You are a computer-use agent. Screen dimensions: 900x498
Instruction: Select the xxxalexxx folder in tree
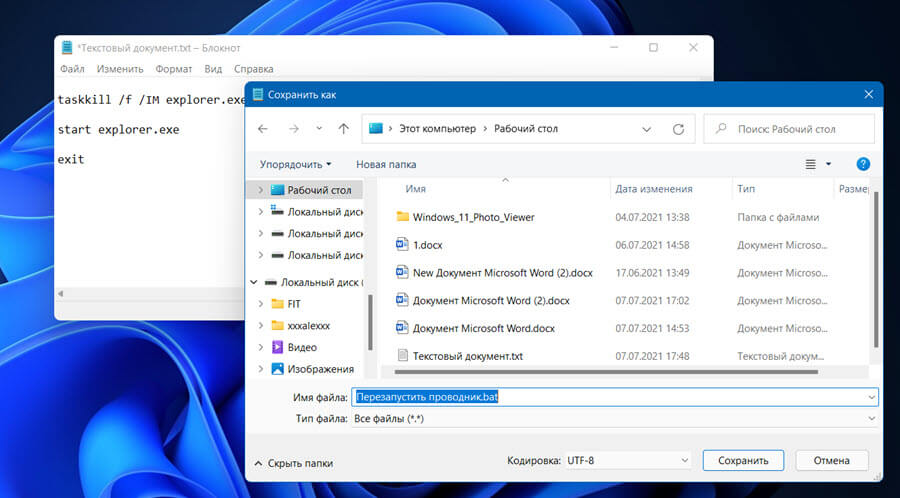tap(309, 326)
